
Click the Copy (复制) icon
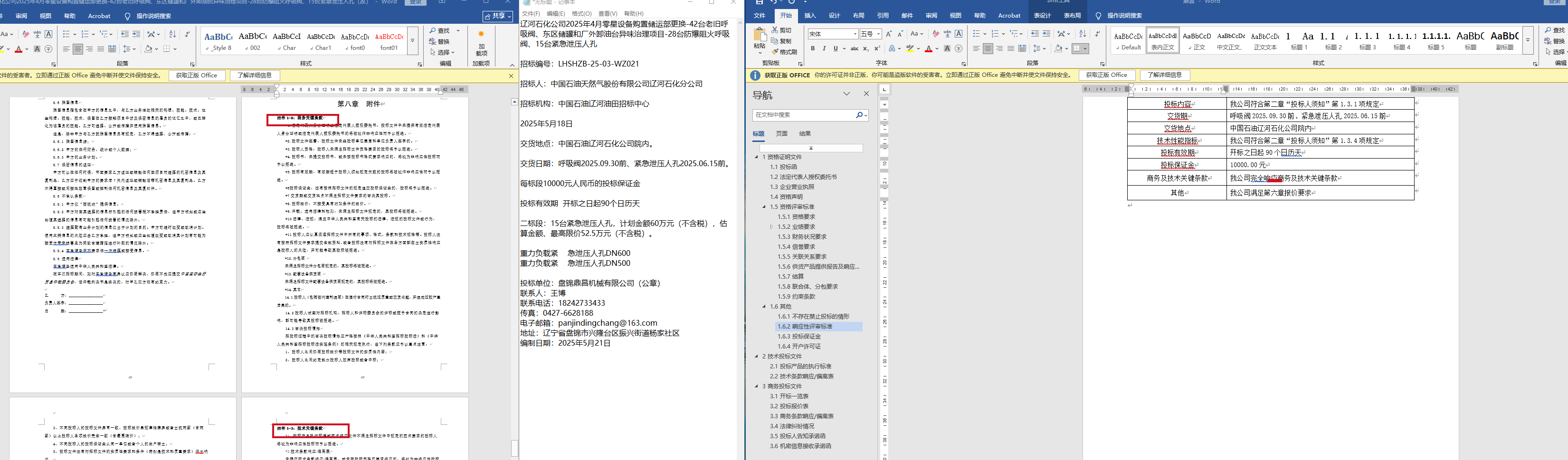pyautogui.click(x=776, y=41)
